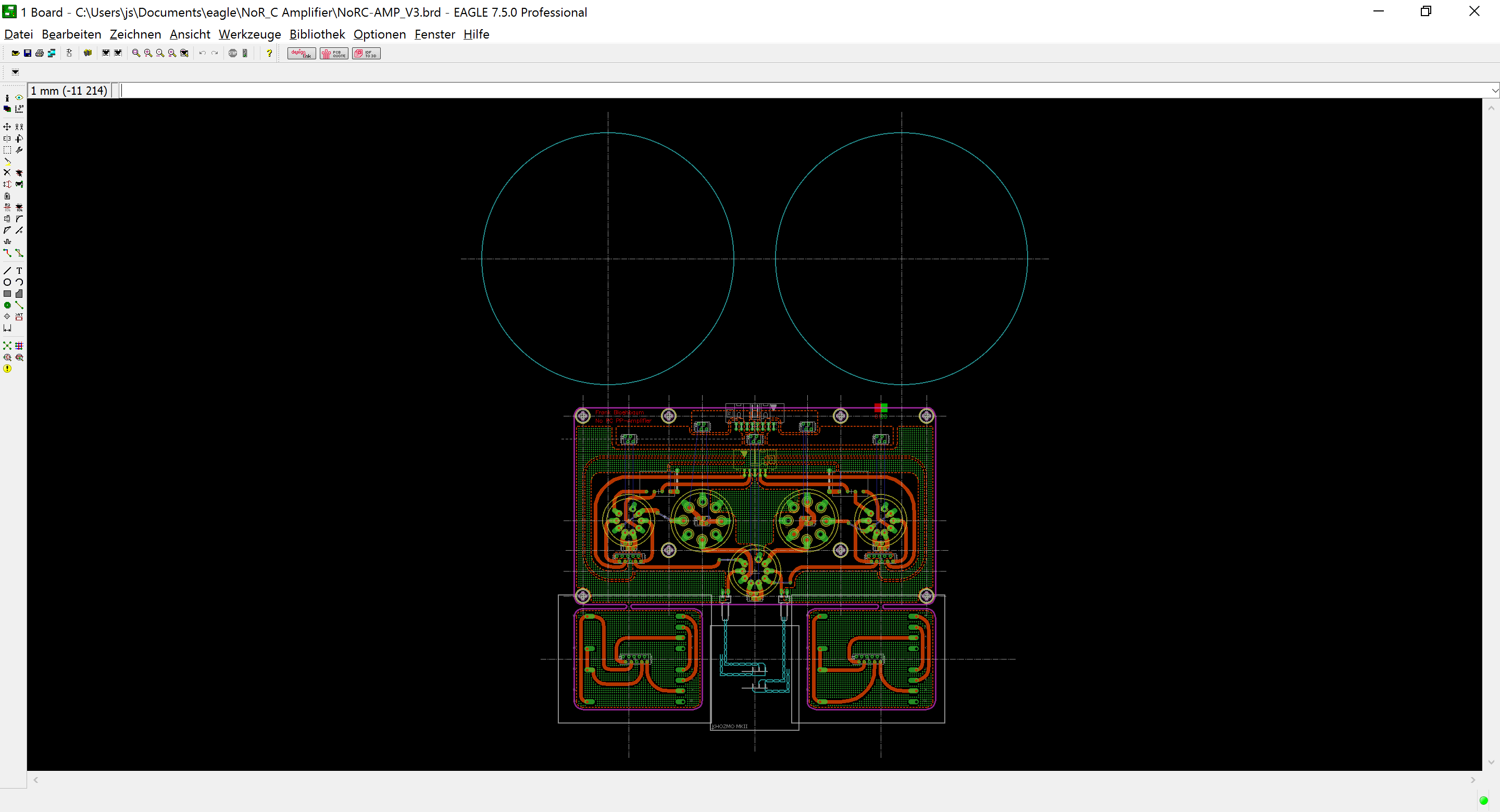The image size is (1500, 812).
Task: Select the Change wrench tool
Action: [x=19, y=150]
